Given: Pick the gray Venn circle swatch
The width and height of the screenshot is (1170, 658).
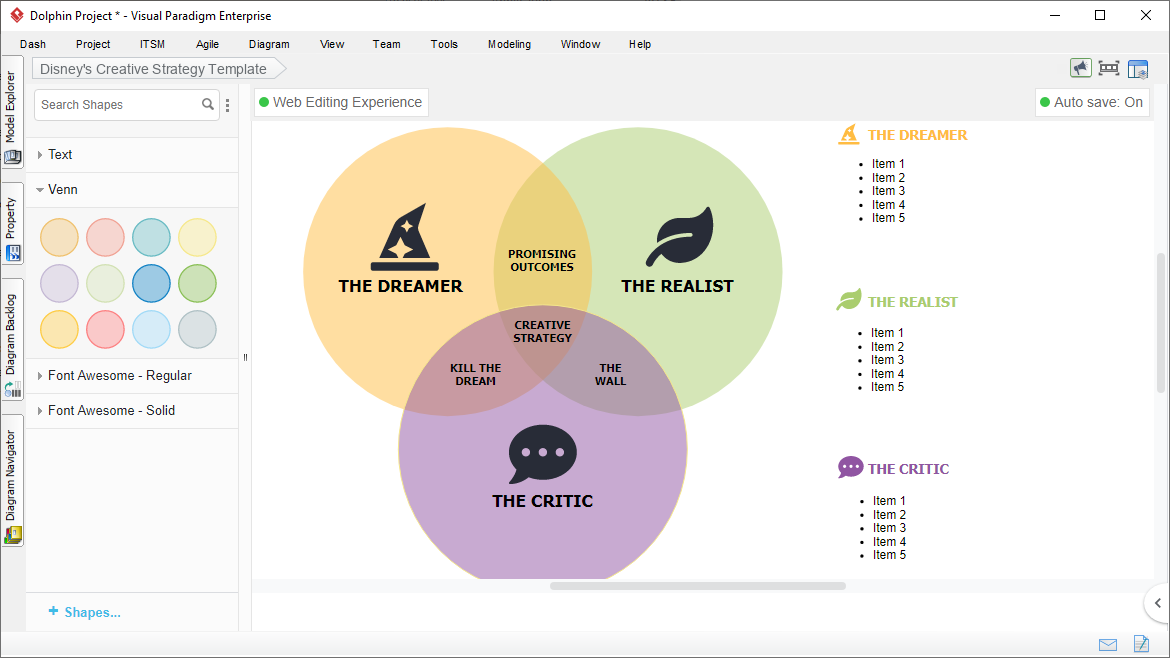Looking at the screenshot, I should pos(198,330).
